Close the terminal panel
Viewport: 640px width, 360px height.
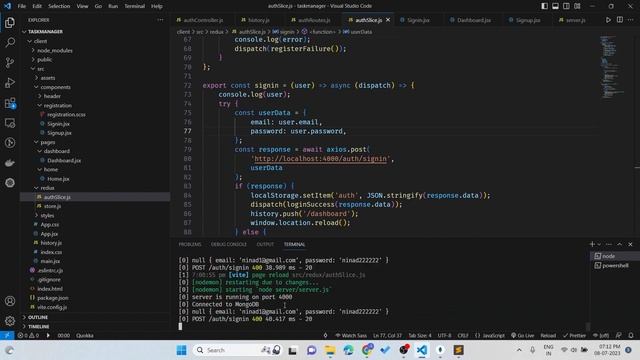[x=631, y=244]
